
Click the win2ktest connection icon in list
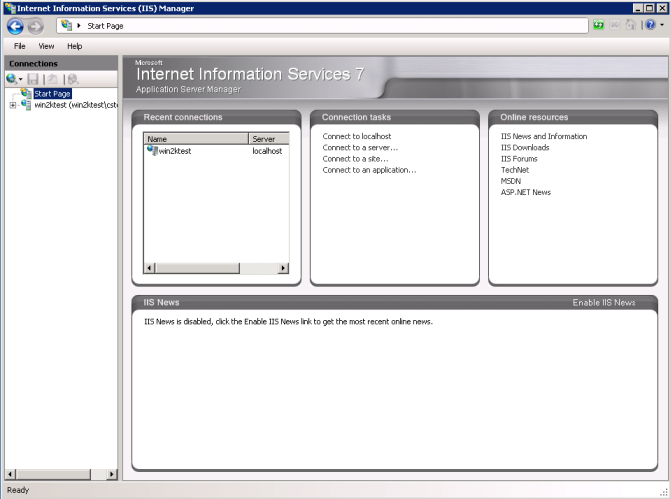[x=152, y=150]
